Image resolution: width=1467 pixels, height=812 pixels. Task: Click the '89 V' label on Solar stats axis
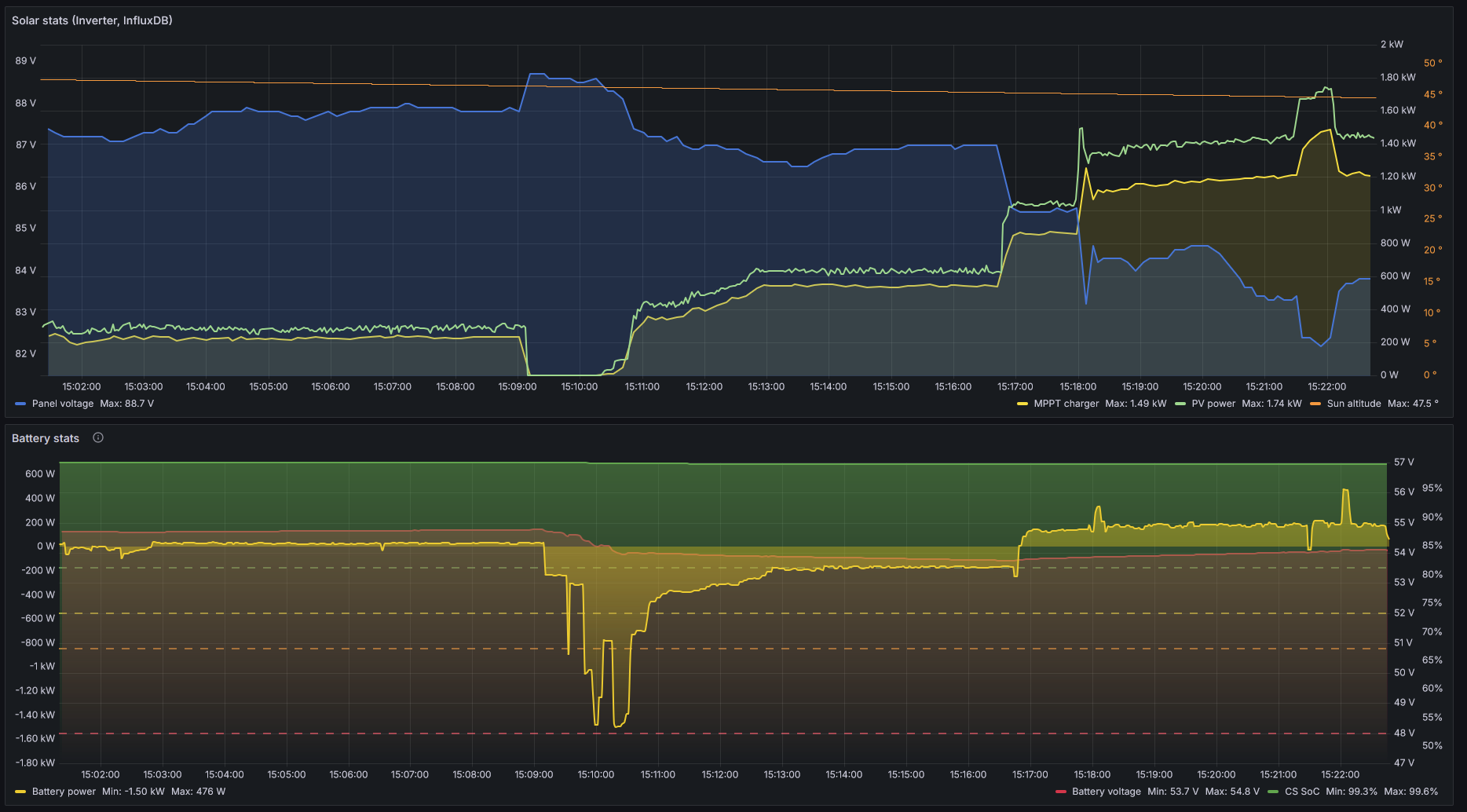click(26, 60)
